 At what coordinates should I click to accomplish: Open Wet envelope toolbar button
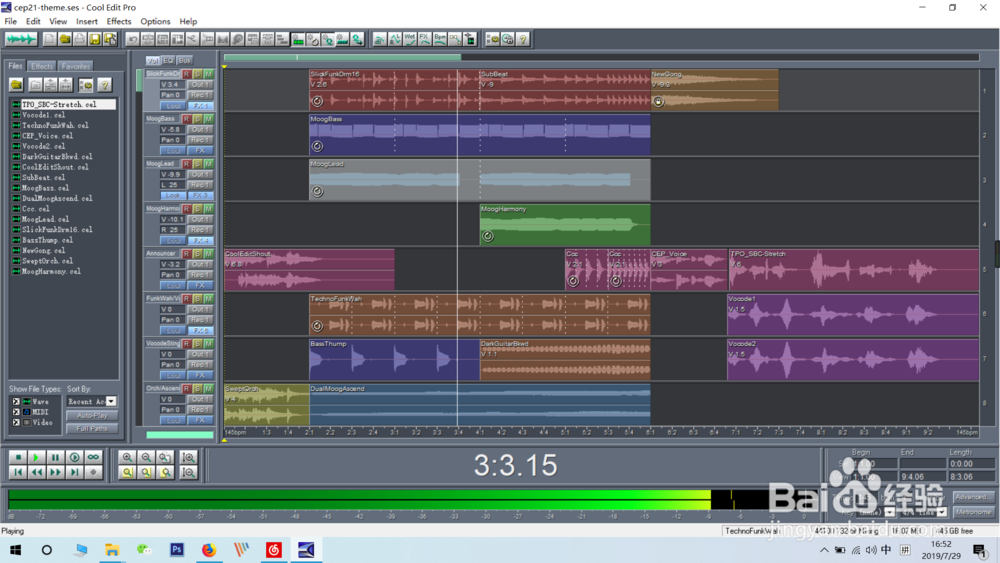[409, 40]
